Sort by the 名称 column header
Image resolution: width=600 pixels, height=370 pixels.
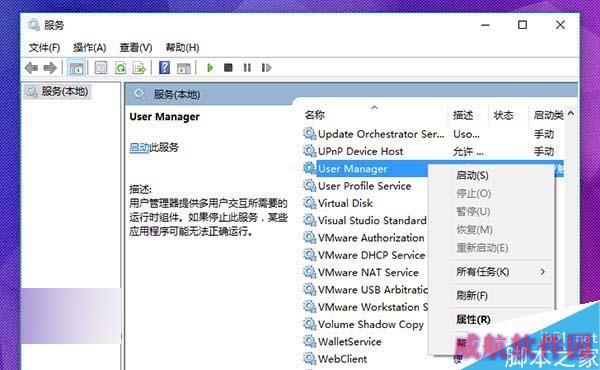(x=315, y=115)
